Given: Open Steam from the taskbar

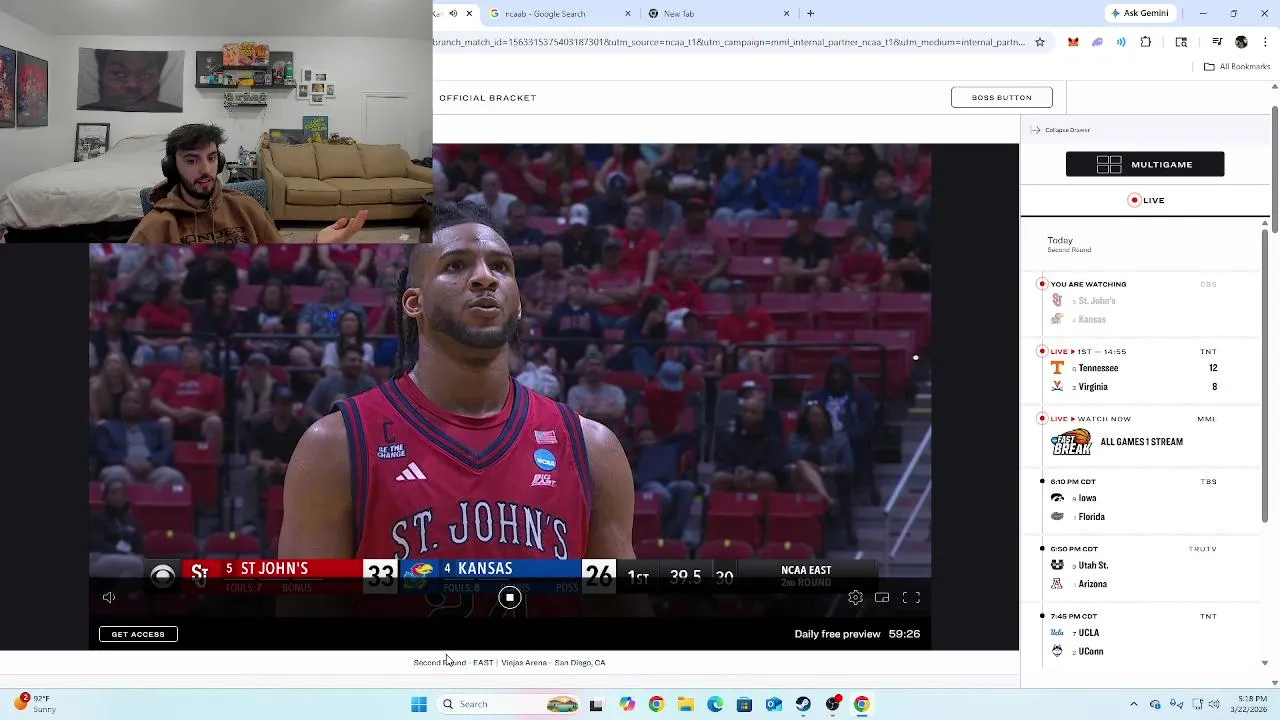Looking at the screenshot, I should click(x=803, y=704).
